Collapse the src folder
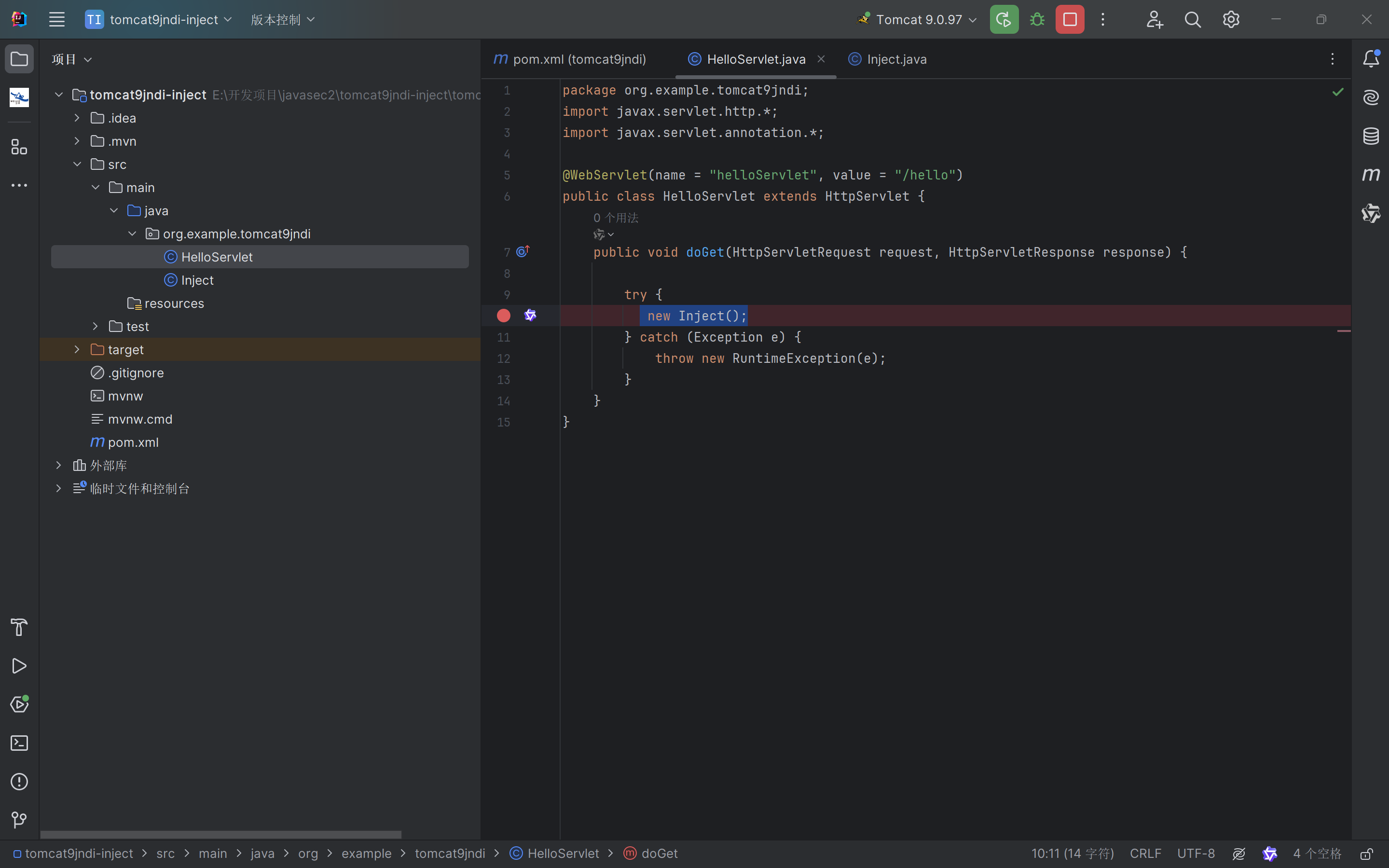The height and width of the screenshot is (868, 1389). pos(77,164)
